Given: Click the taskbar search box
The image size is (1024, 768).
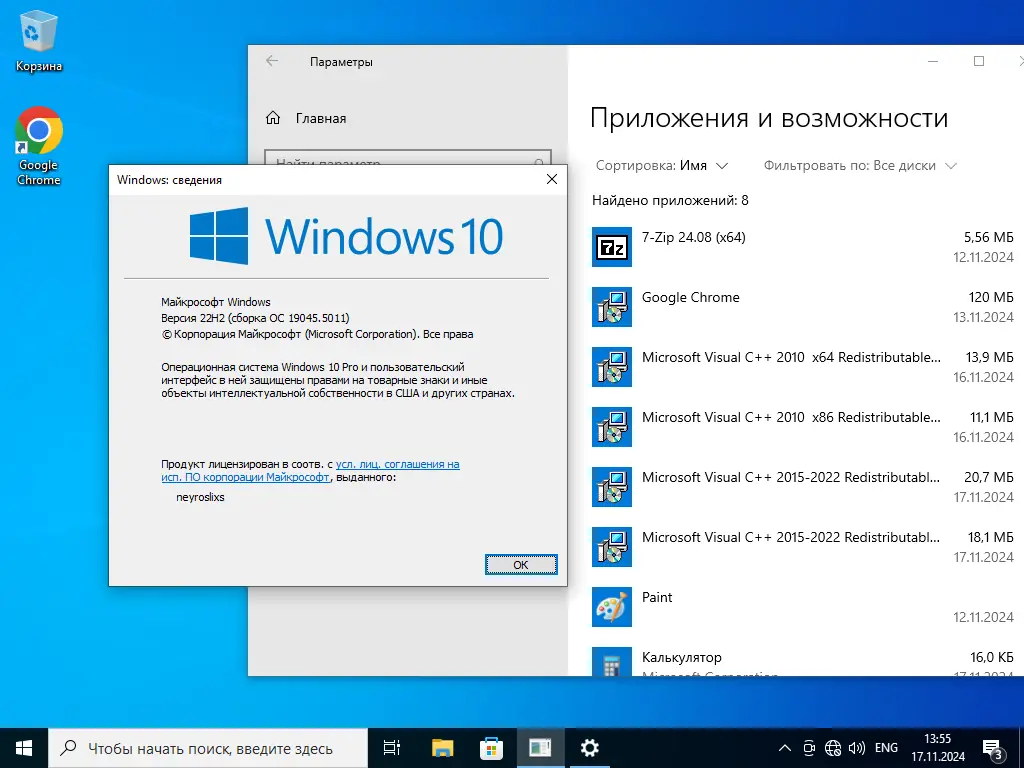Looking at the screenshot, I should [x=208, y=748].
